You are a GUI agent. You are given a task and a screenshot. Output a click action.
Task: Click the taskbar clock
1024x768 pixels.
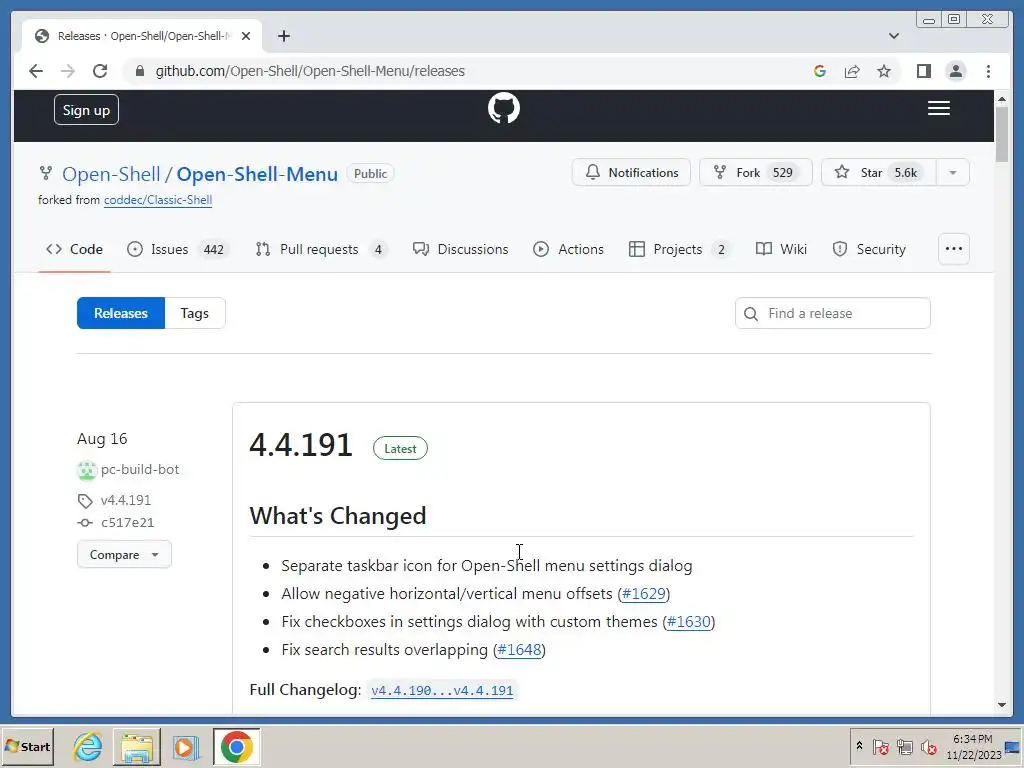[973, 746]
